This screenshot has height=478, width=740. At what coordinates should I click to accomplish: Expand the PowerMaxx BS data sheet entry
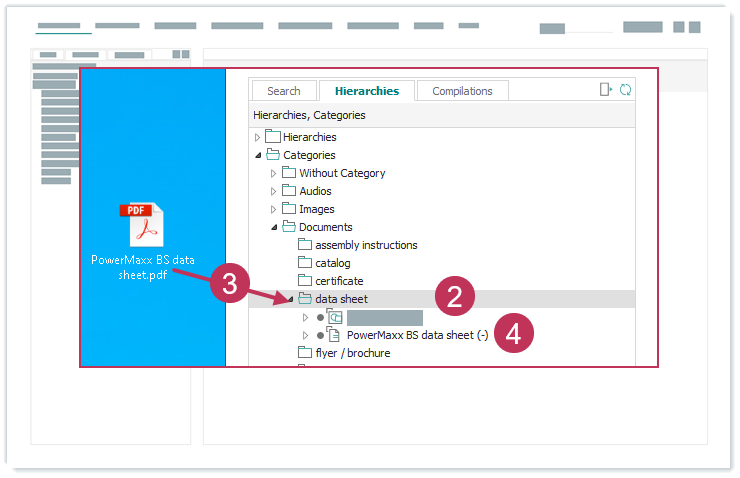[306, 335]
